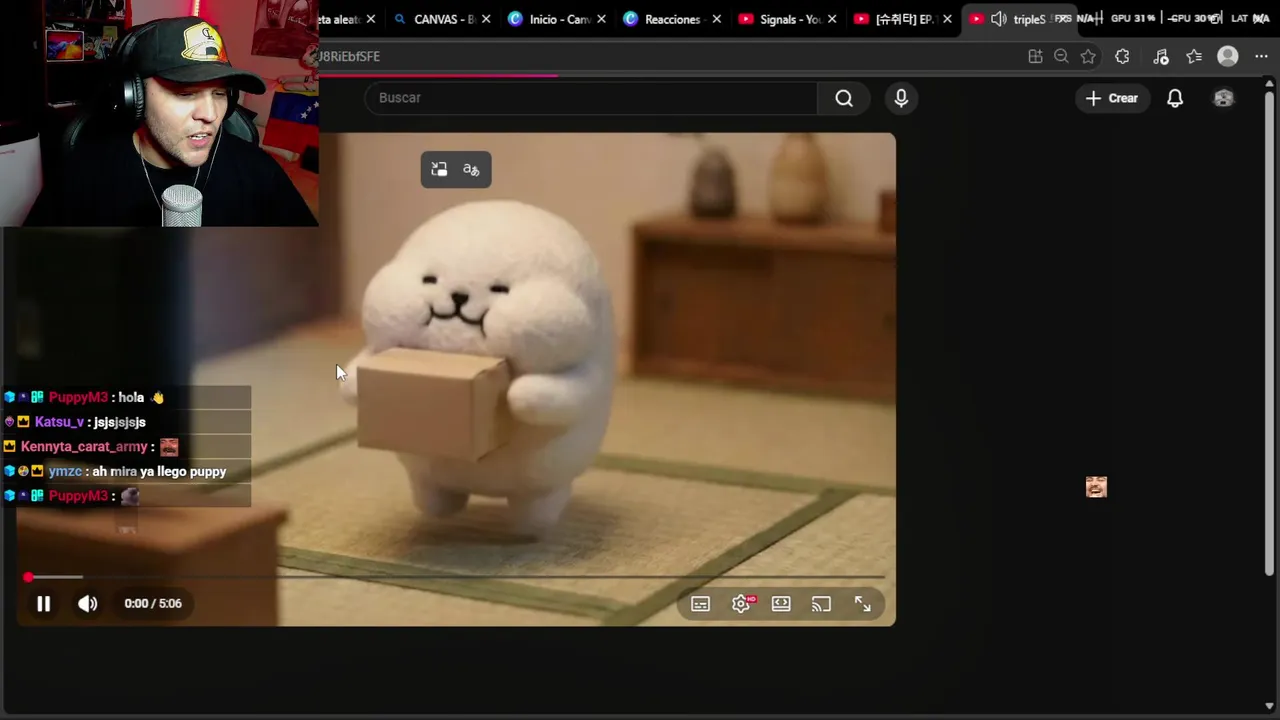Open the browser profile icon
The width and height of the screenshot is (1280, 720).
pyautogui.click(x=1228, y=57)
